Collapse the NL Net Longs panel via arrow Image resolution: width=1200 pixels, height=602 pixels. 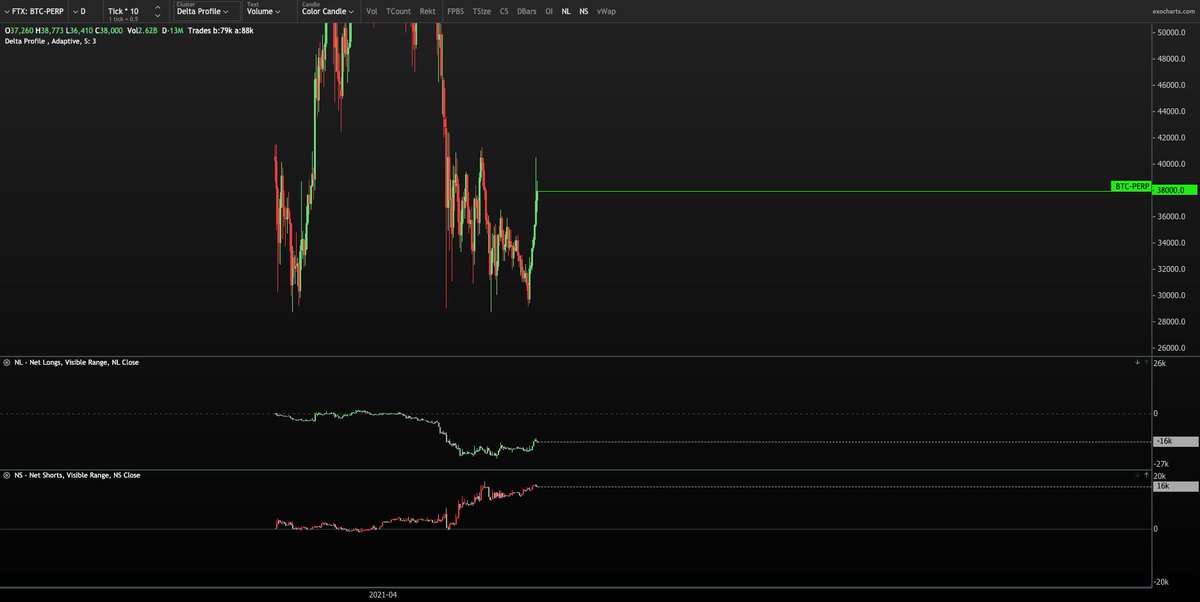tap(1137, 362)
